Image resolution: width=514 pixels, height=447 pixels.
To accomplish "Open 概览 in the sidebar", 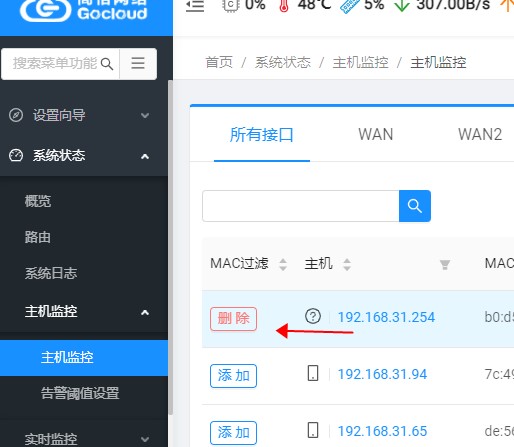I will [x=38, y=201].
